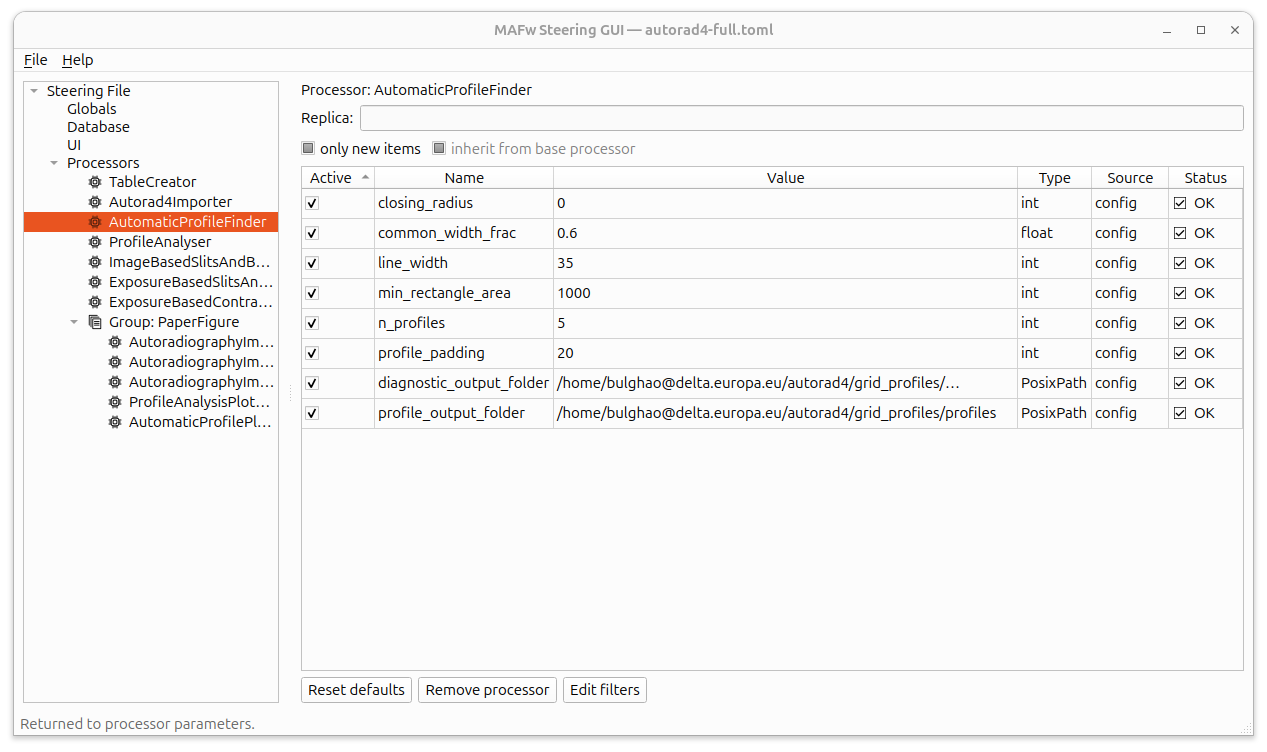This screenshot has width=1267, height=752.
Task: Toggle the Active checkbox for n_profiles
Action: pos(311,322)
